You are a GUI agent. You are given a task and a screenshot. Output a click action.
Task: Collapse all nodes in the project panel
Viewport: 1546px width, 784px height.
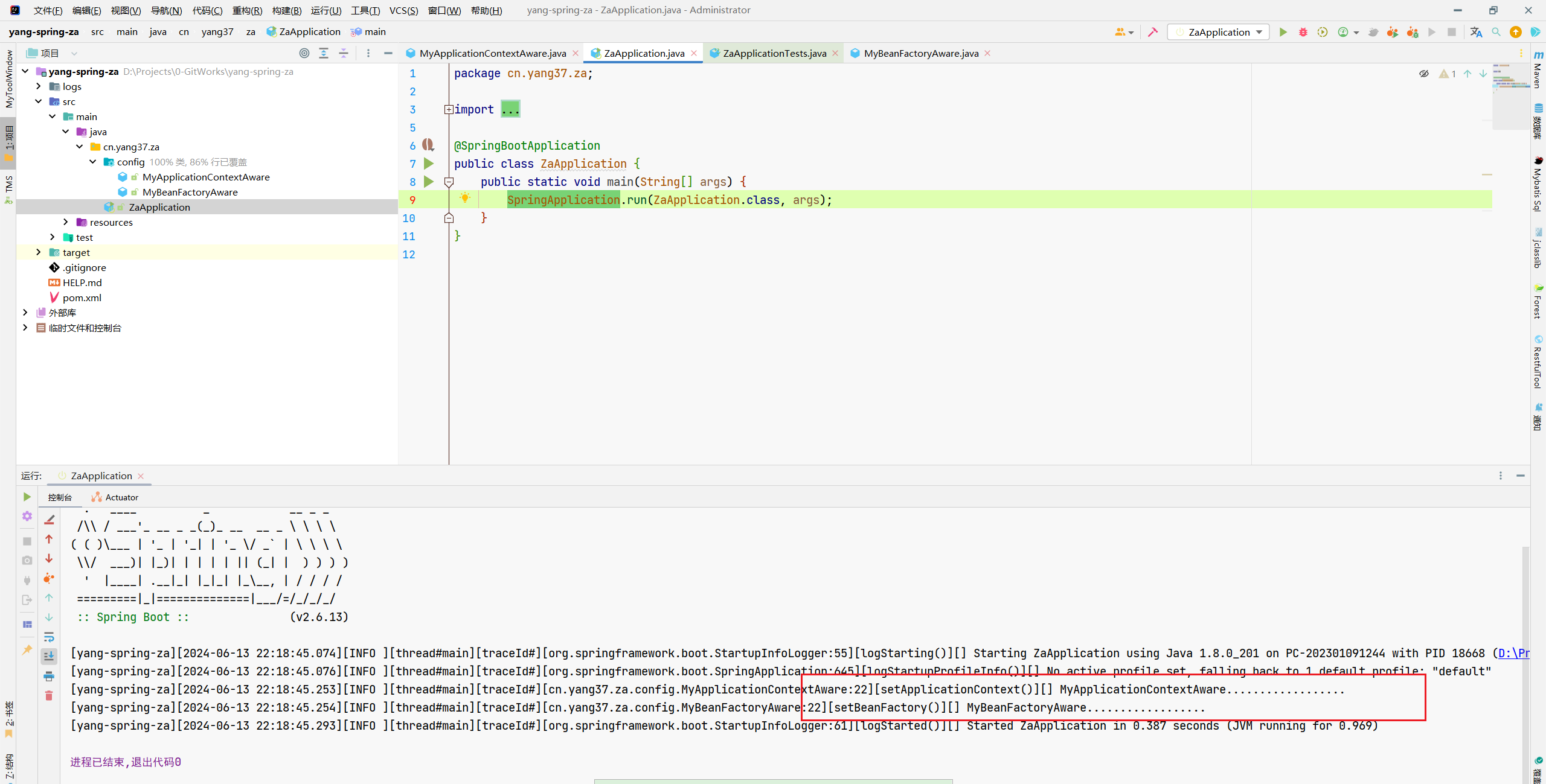click(x=344, y=53)
